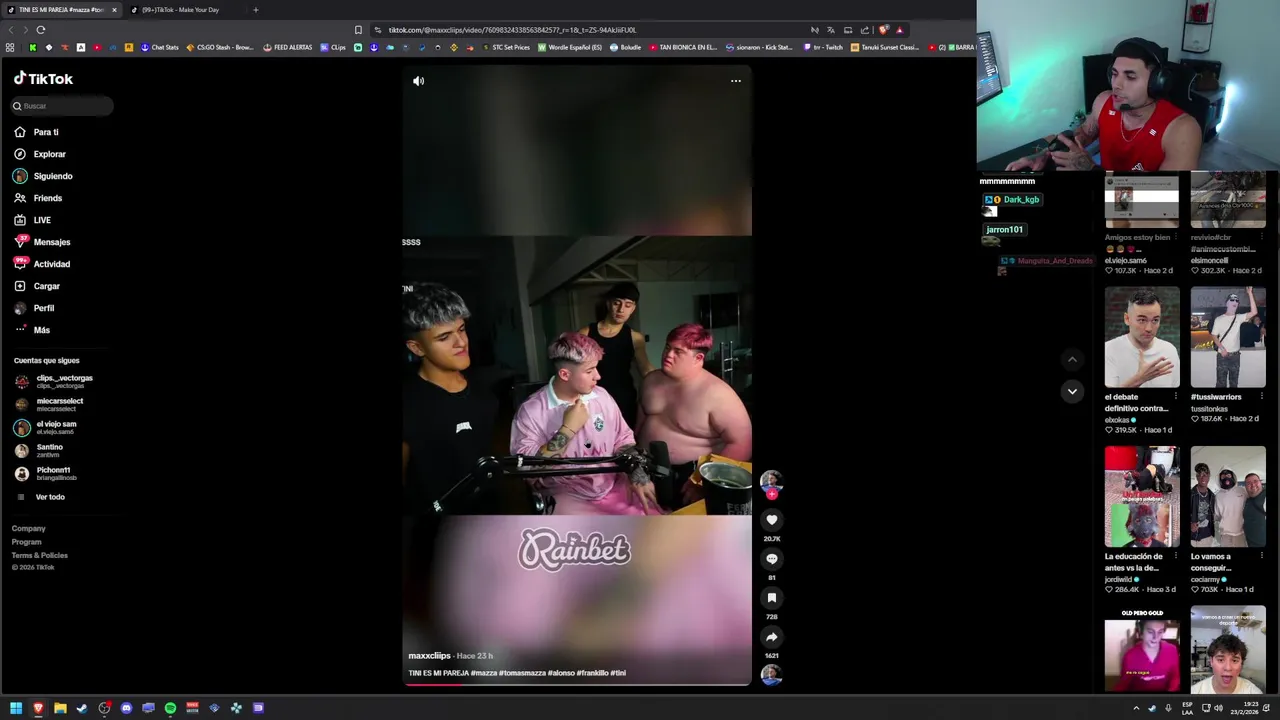The width and height of the screenshot is (1280, 720).
Task: Go to previous video arrow
Action: (x=1072, y=360)
